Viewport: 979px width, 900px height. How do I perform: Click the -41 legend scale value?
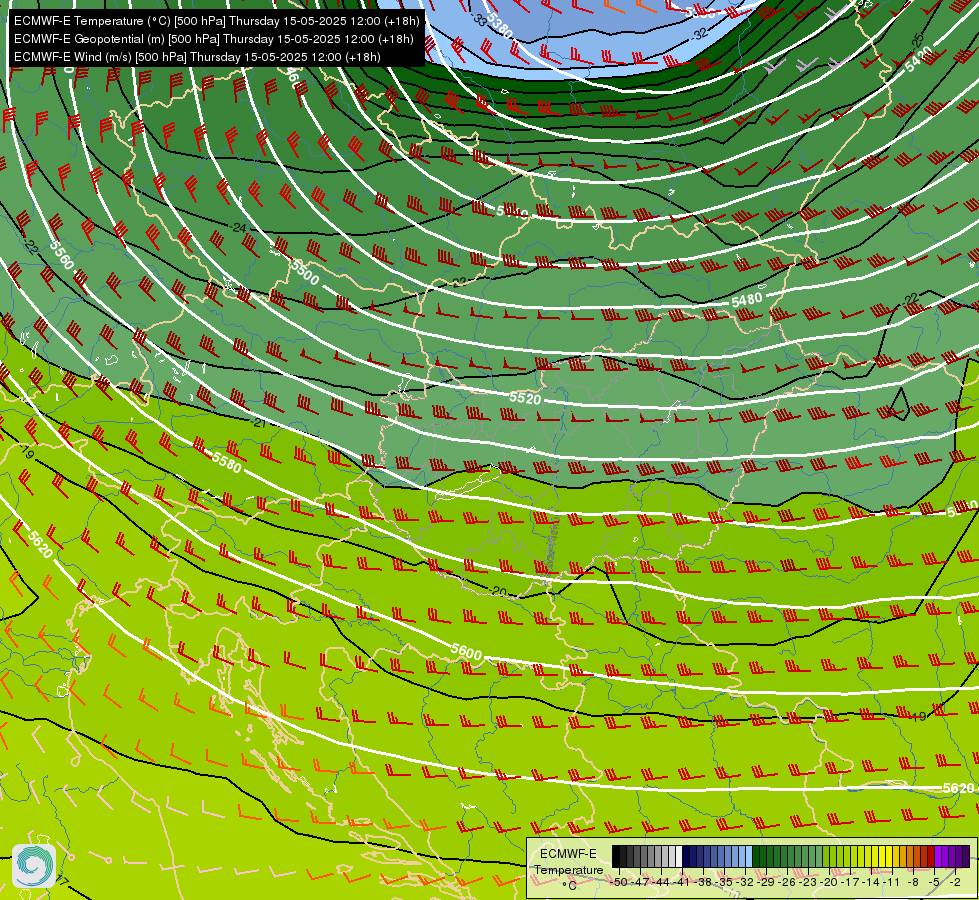[x=682, y=882]
